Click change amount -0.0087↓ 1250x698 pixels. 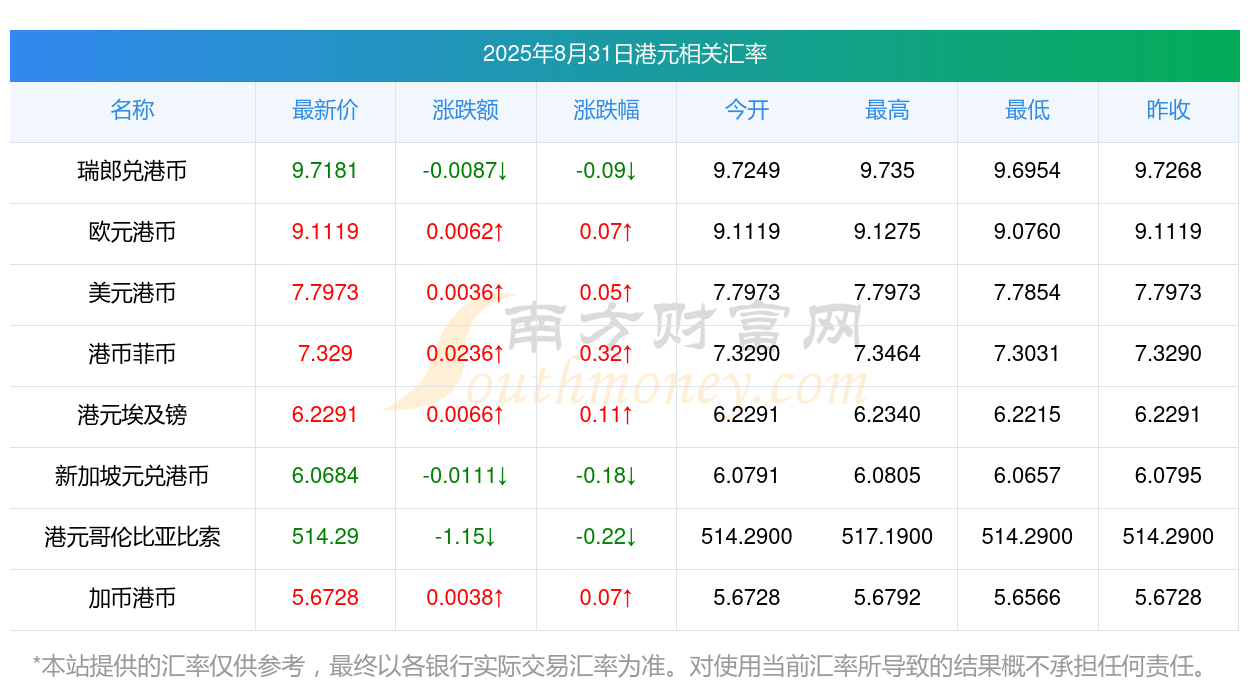tap(465, 171)
